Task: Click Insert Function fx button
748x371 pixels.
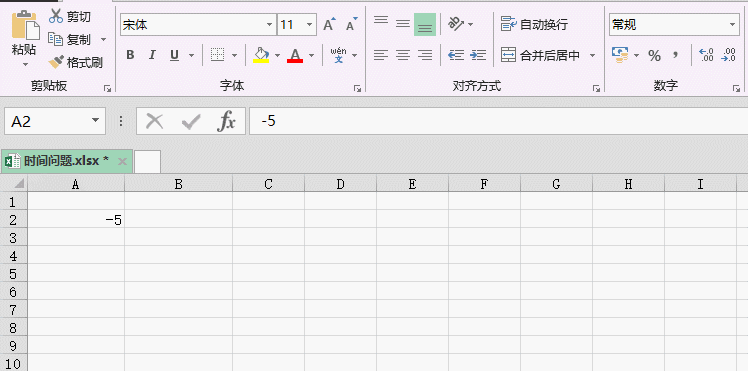Action: tap(226, 122)
